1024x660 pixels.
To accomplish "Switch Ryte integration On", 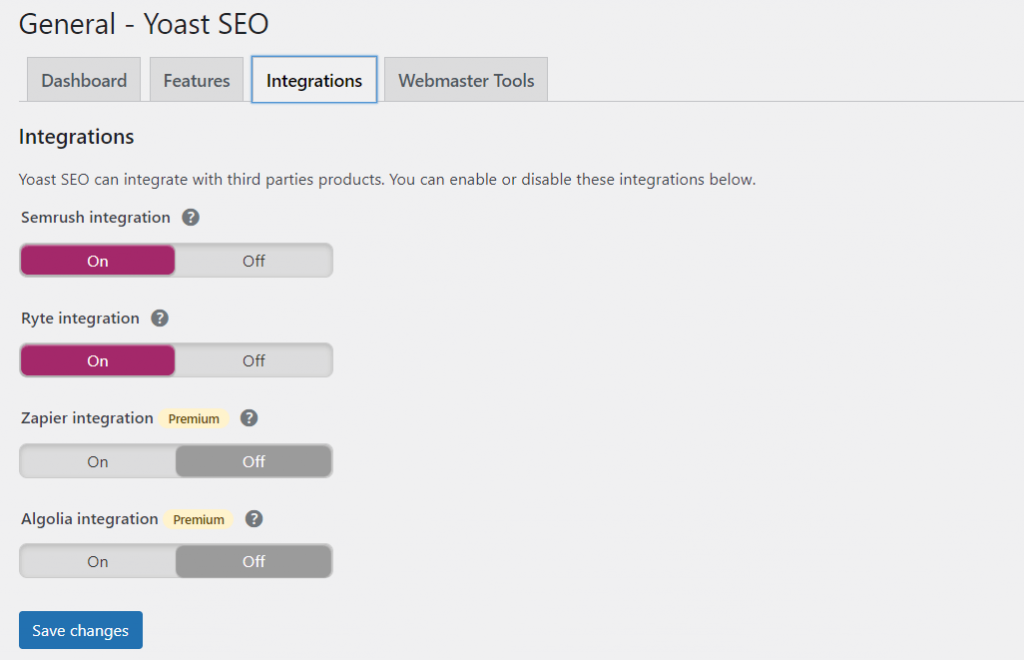I will (x=98, y=360).
